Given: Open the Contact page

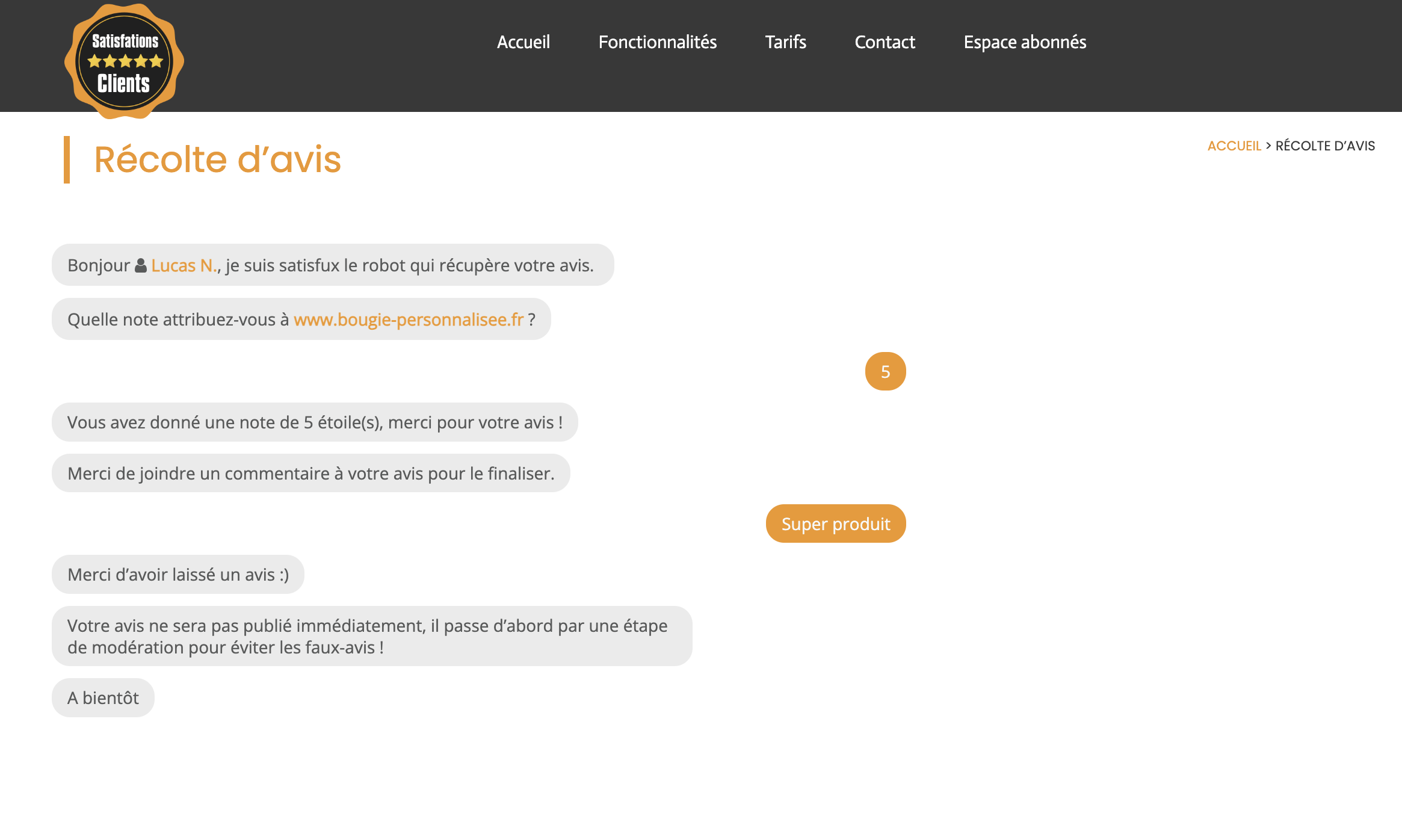Looking at the screenshot, I should point(885,42).
